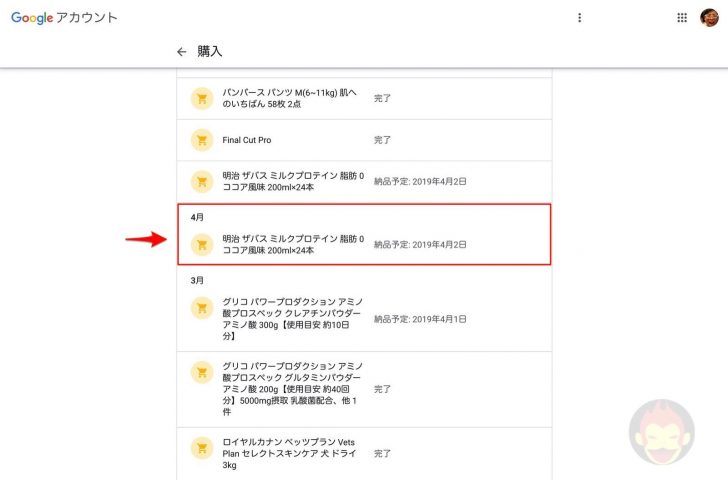Open グリコ グルタミンパウダー 200g purchase

pyautogui.click(x=364, y=389)
